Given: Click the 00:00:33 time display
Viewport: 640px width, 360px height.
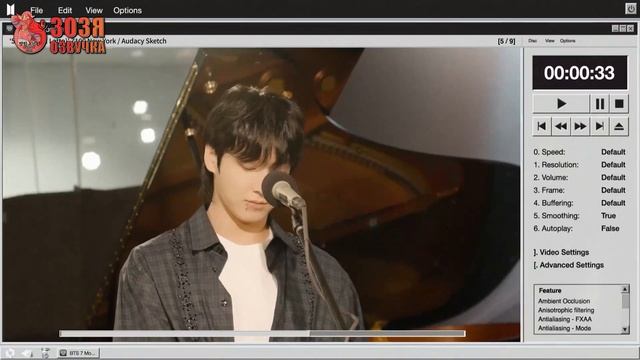Looking at the screenshot, I should pyautogui.click(x=580, y=73).
